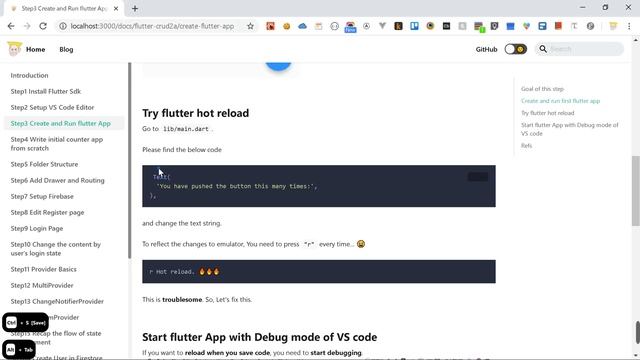
Task: Open Step10 Change the content page
Action: [x=56, y=249]
